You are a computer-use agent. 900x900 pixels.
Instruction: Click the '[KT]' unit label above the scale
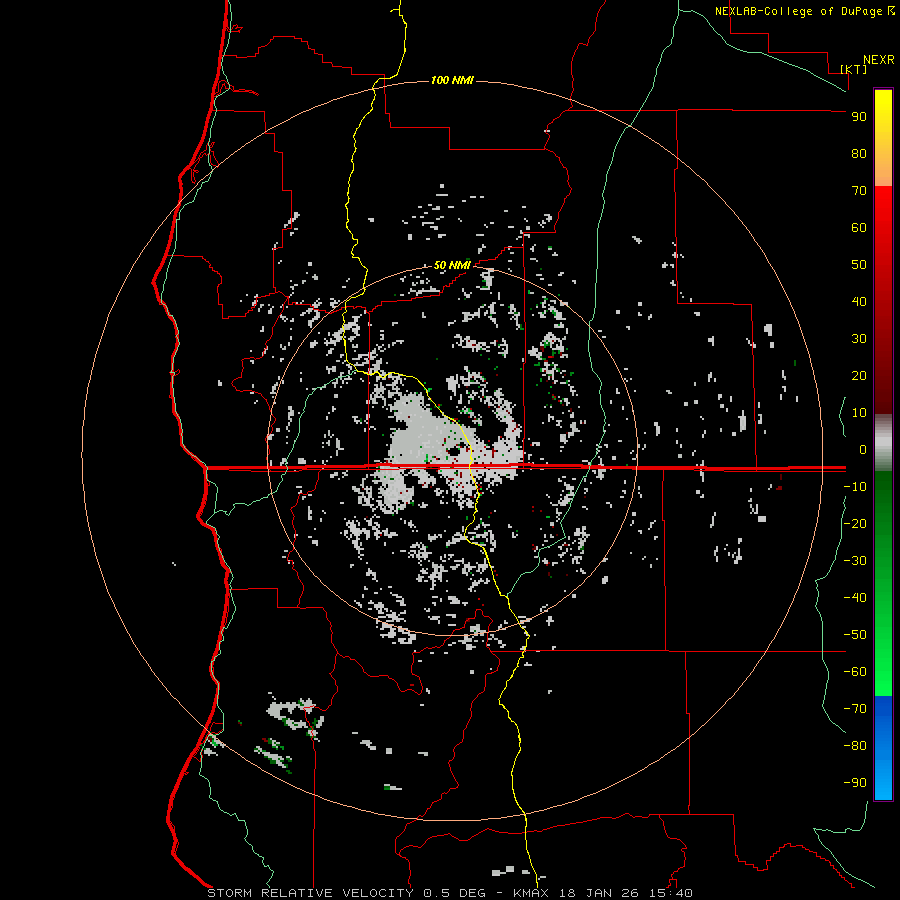[x=854, y=69]
